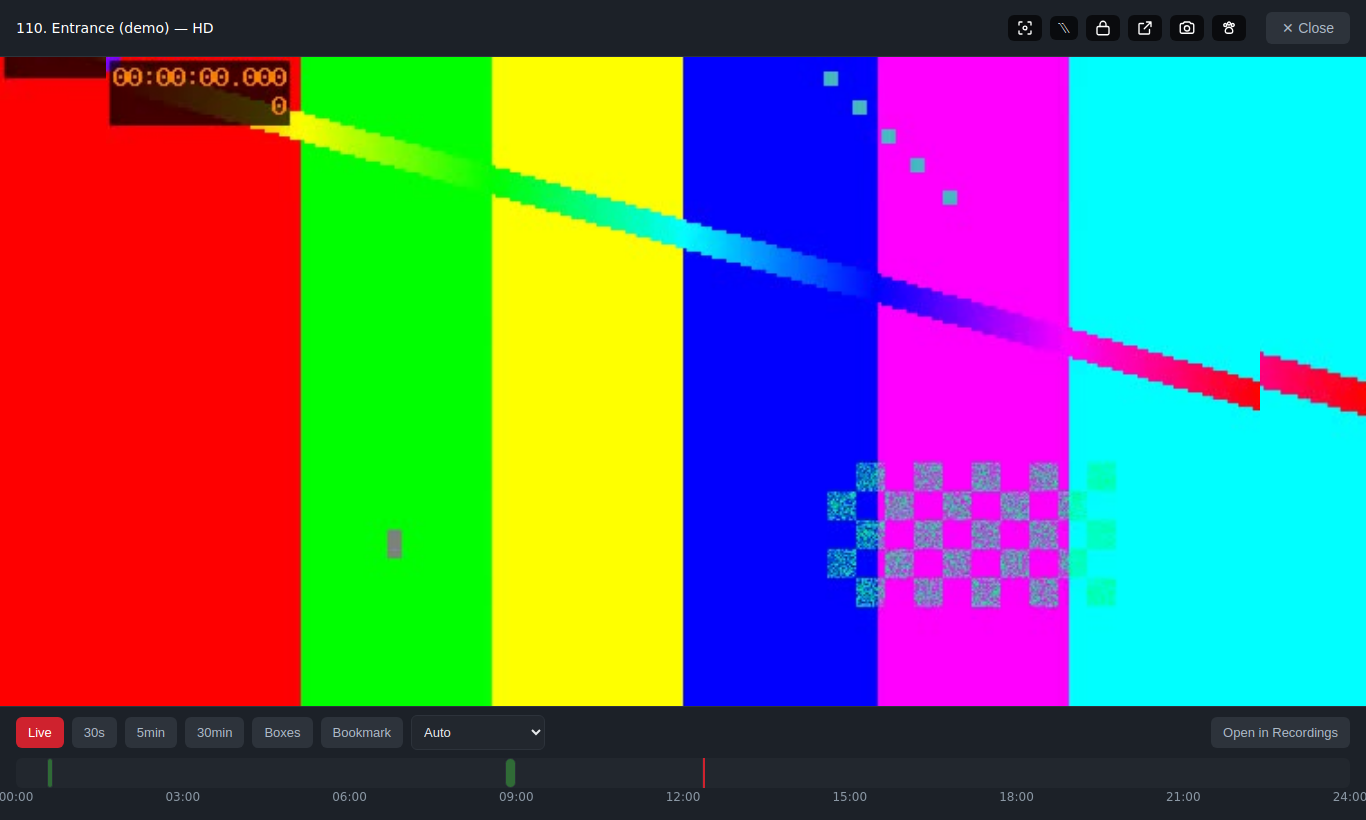Open stream in new window icon
Screen dimensions: 1366x820
click(1145, 28)
